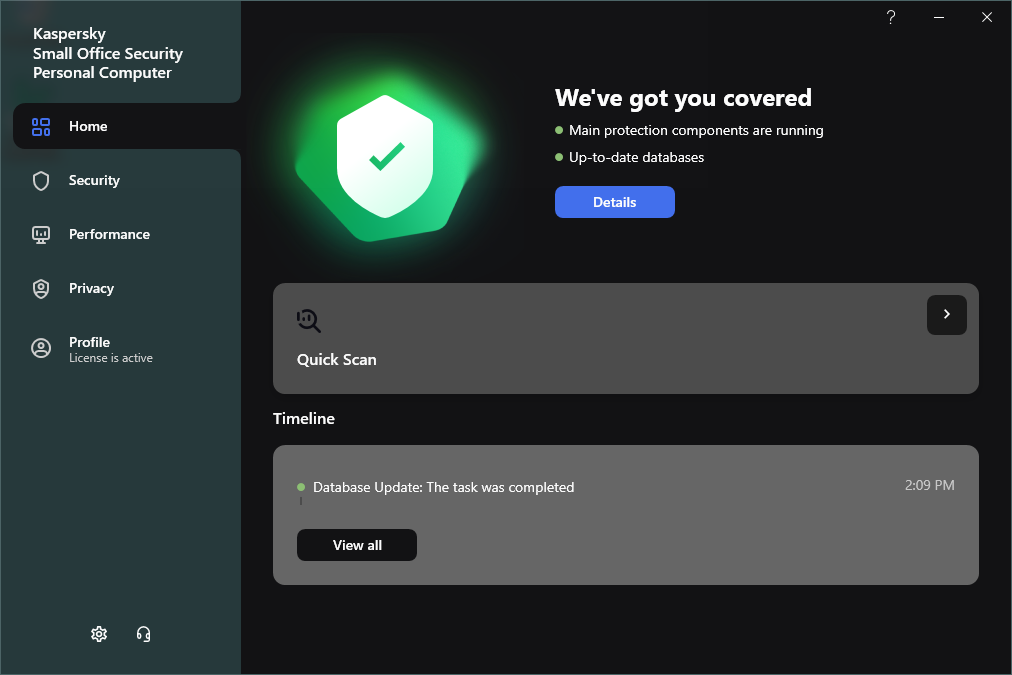Open help via question mark icon
Screen dimensions: 1012x675
pyautogui.click(x=891, y=17)
